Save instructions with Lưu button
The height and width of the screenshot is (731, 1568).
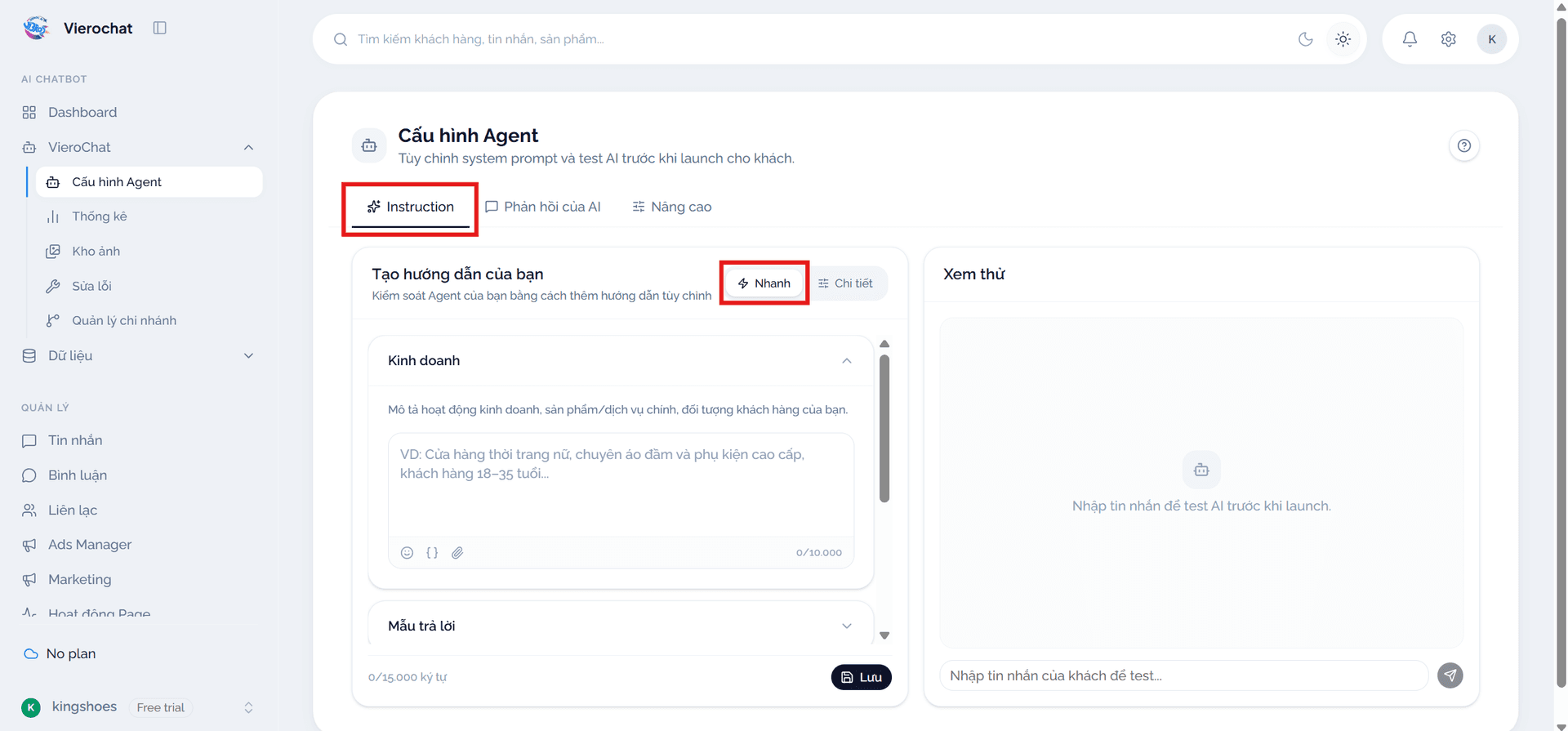(x=862, y=677)
